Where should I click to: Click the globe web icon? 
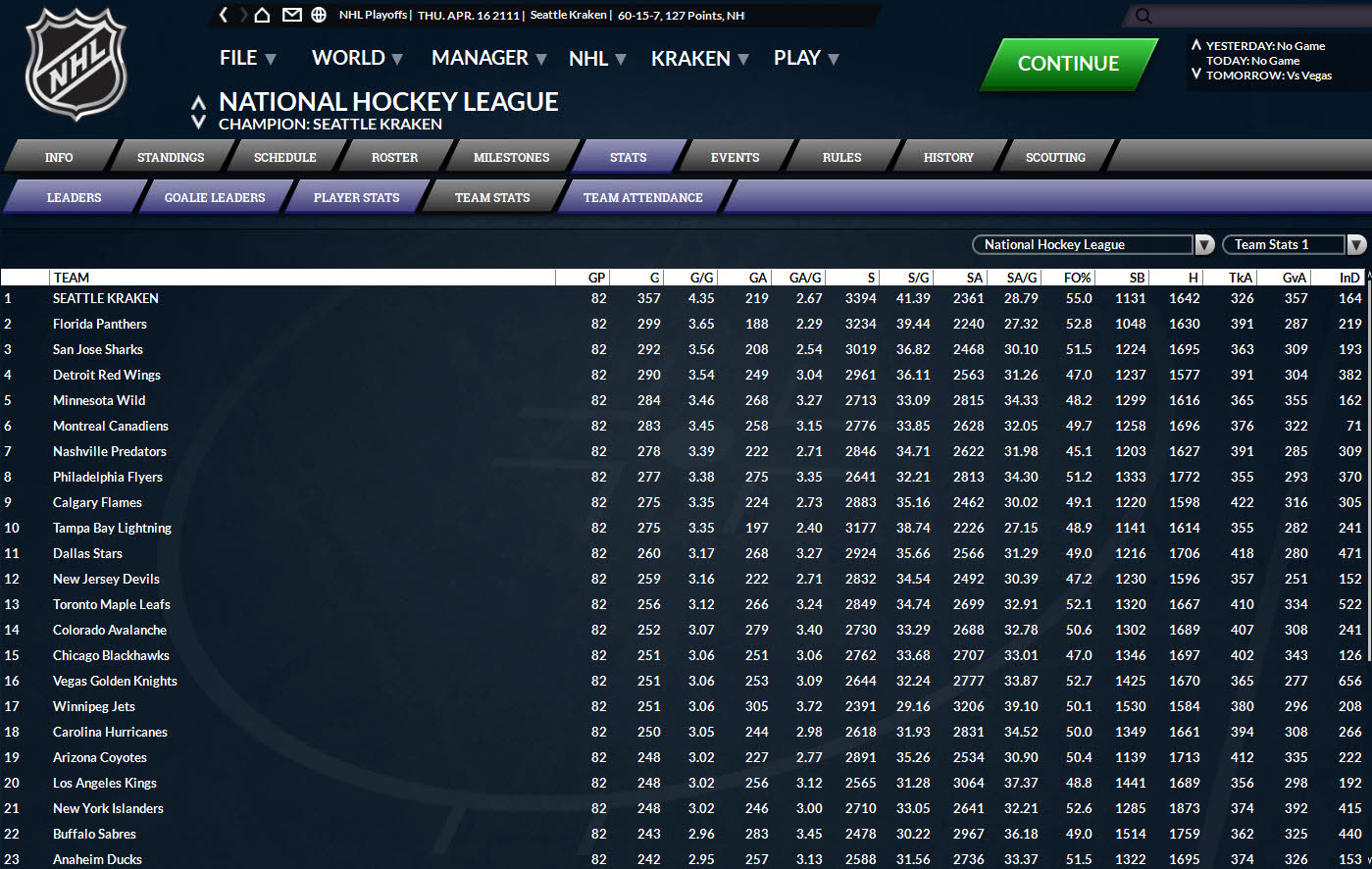click(x=319, y=15)
